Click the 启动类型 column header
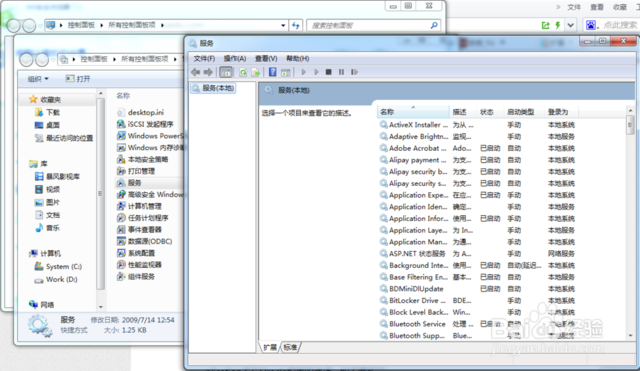640x371 pixels. (x=524, y=112)
